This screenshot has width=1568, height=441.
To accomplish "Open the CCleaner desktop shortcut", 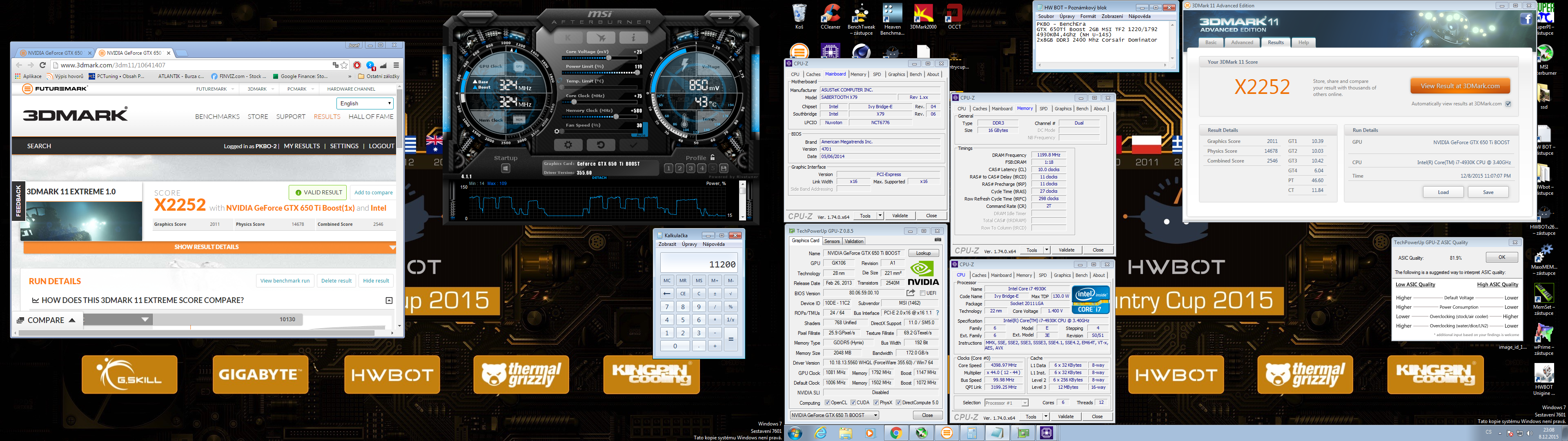I will [x=830, y=16].
